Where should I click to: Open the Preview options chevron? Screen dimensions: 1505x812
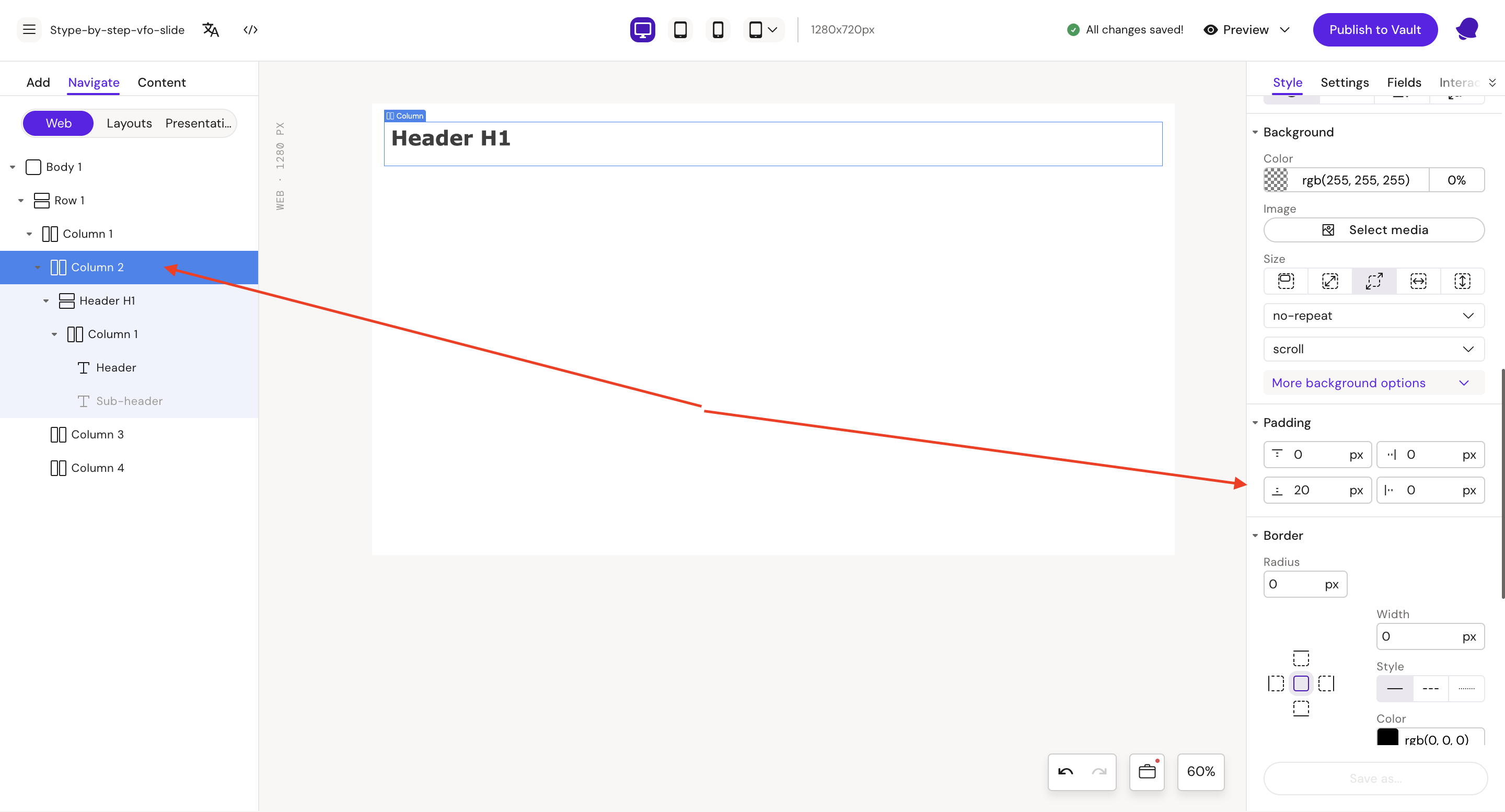[x=1285, y=30]
